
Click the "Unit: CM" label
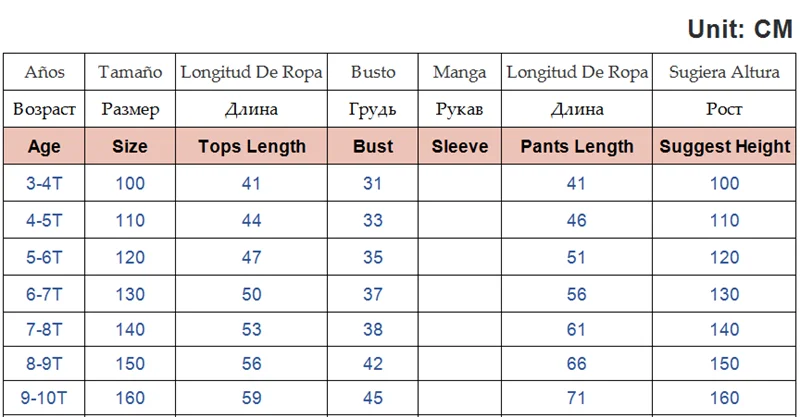[x=739, y=29]
